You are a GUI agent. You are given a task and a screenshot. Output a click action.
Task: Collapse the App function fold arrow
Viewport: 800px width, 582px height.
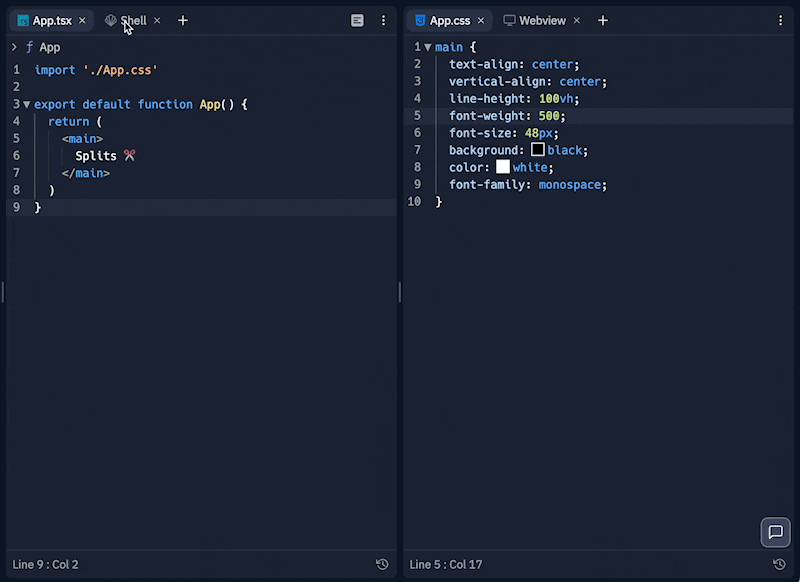click(x=27, y=104)
